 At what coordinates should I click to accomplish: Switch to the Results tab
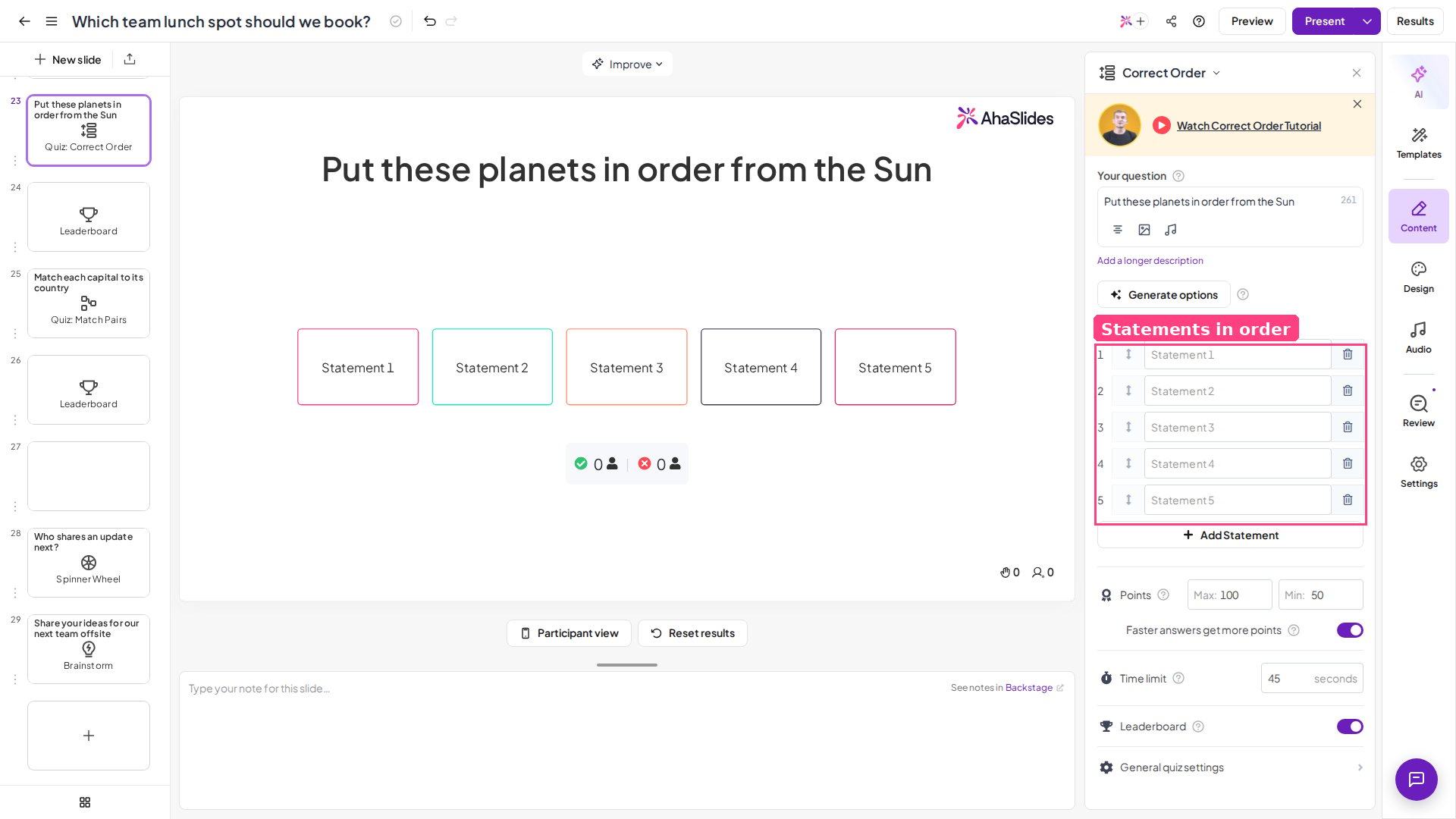1414,21
